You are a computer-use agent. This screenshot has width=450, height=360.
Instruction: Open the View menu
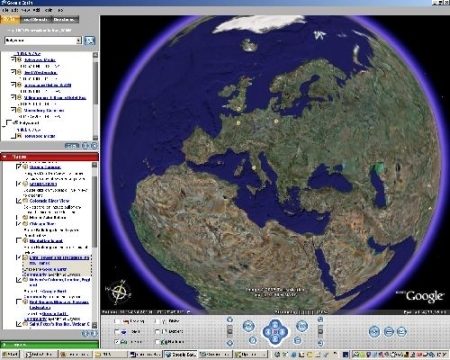(25, 10)
